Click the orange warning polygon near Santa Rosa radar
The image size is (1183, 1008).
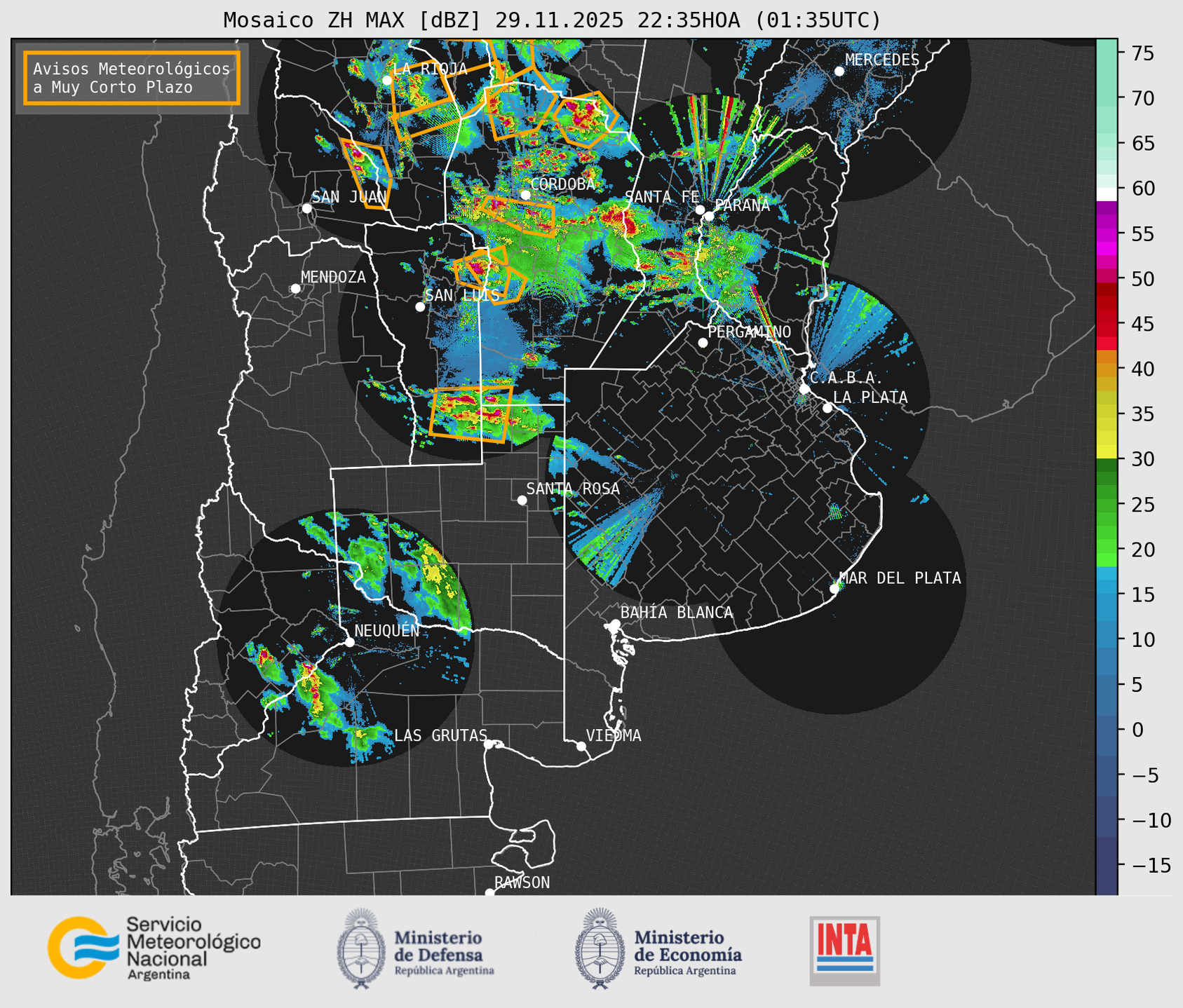pyautogui.click(x=471, y=414)
